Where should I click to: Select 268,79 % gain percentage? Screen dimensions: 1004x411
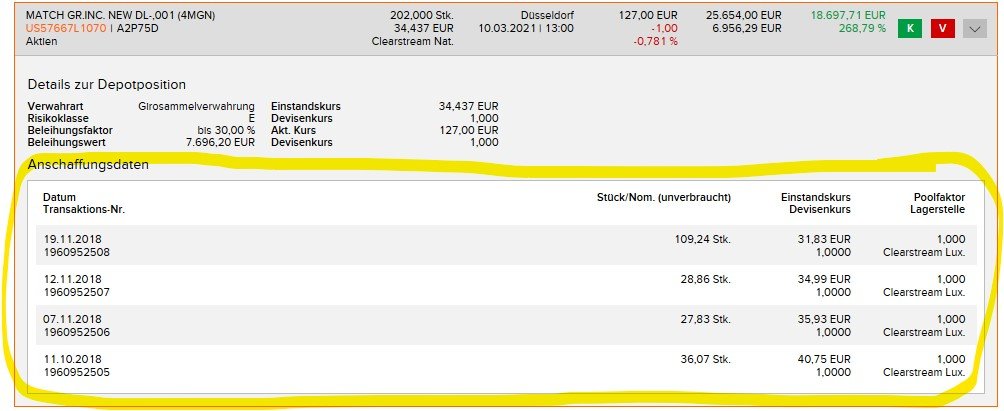862,28
